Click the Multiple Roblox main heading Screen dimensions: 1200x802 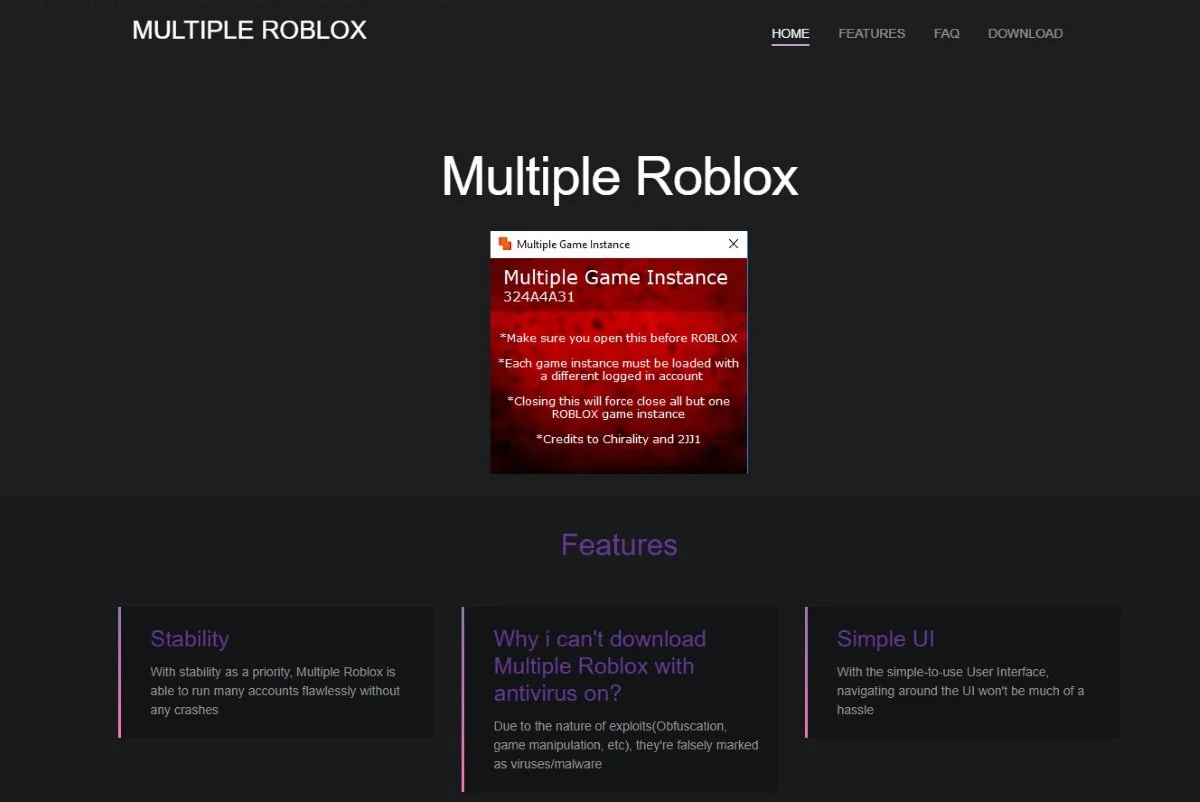pos(619,177)
